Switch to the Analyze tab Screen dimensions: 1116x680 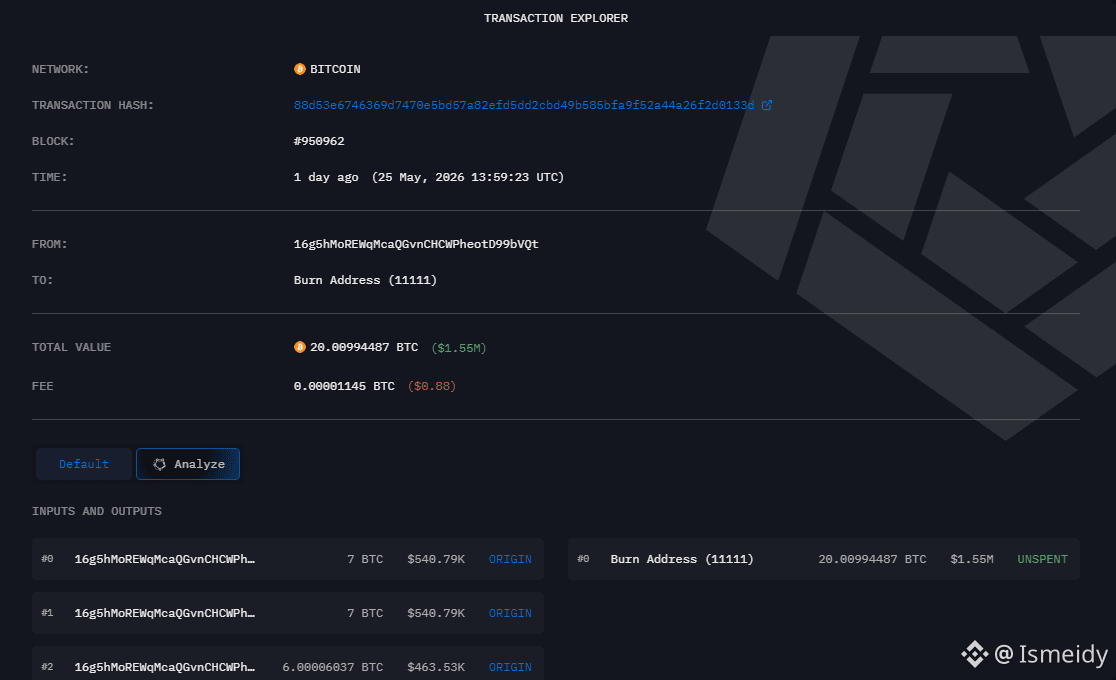(188, 464)
